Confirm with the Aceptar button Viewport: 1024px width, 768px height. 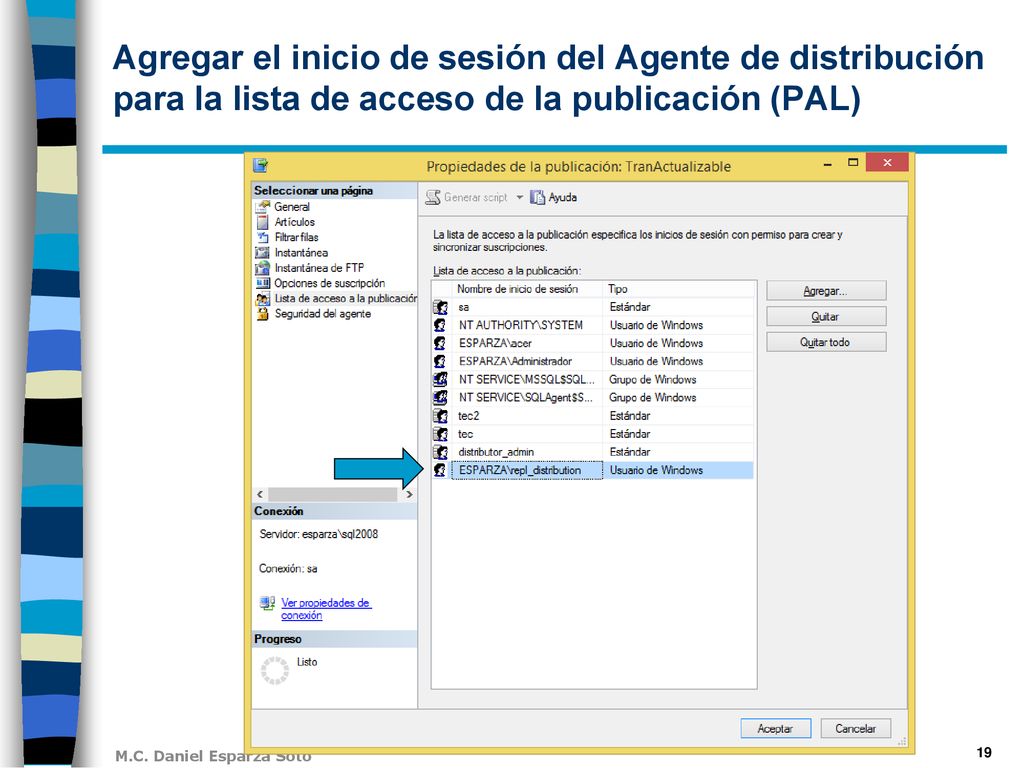[775, 728]
